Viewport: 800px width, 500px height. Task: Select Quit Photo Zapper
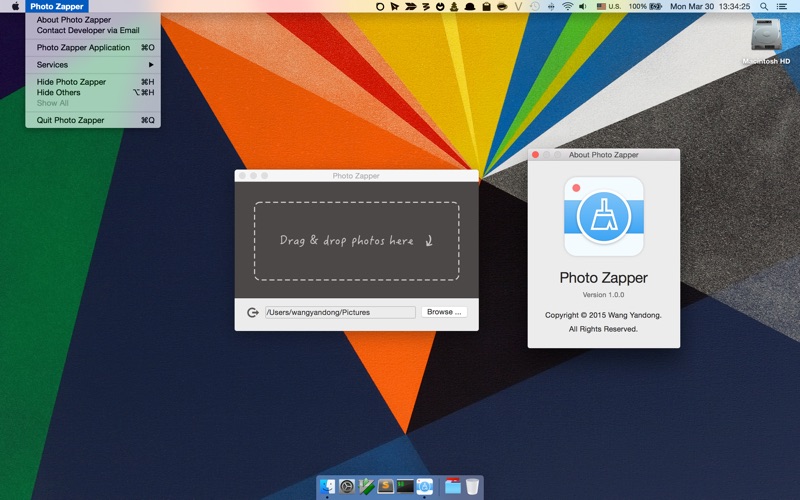93,120
